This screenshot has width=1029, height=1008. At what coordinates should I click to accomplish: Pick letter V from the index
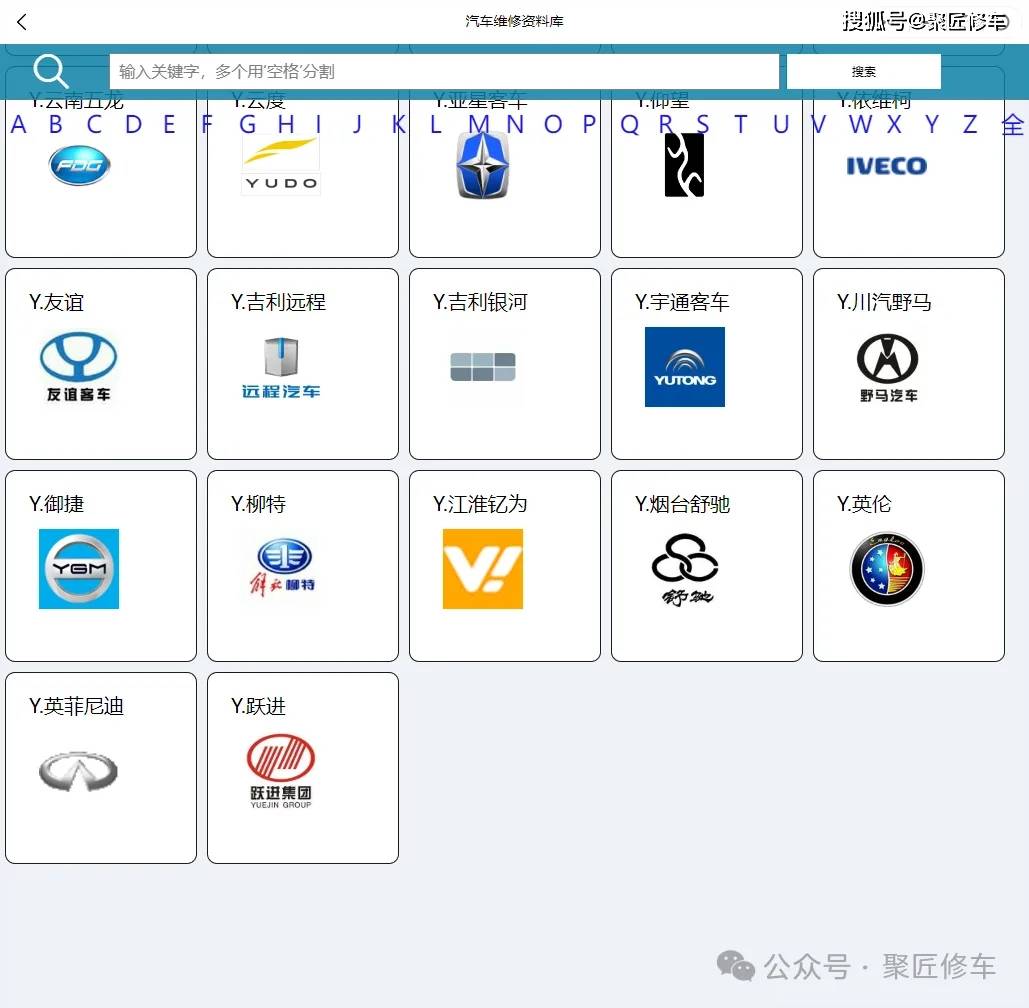(818, 124)
